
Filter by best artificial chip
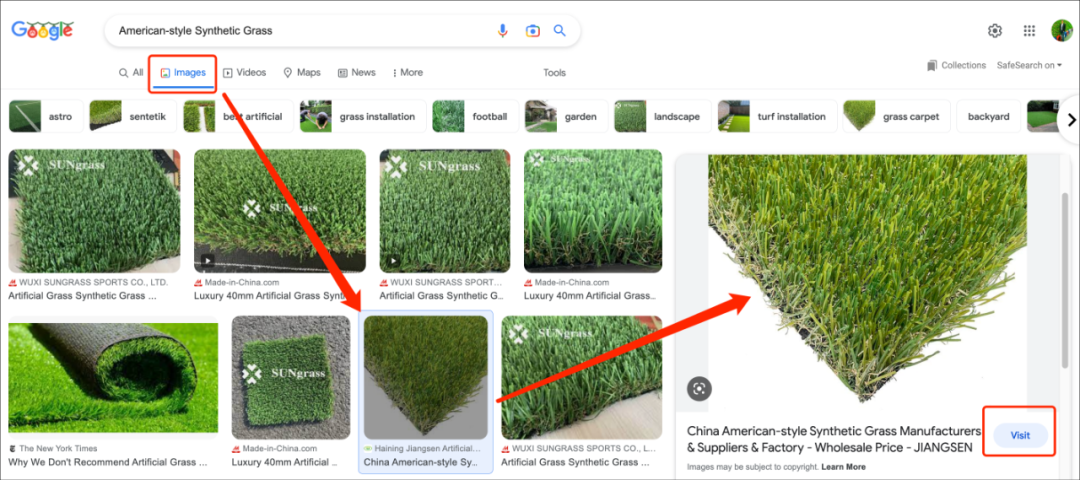238,116
